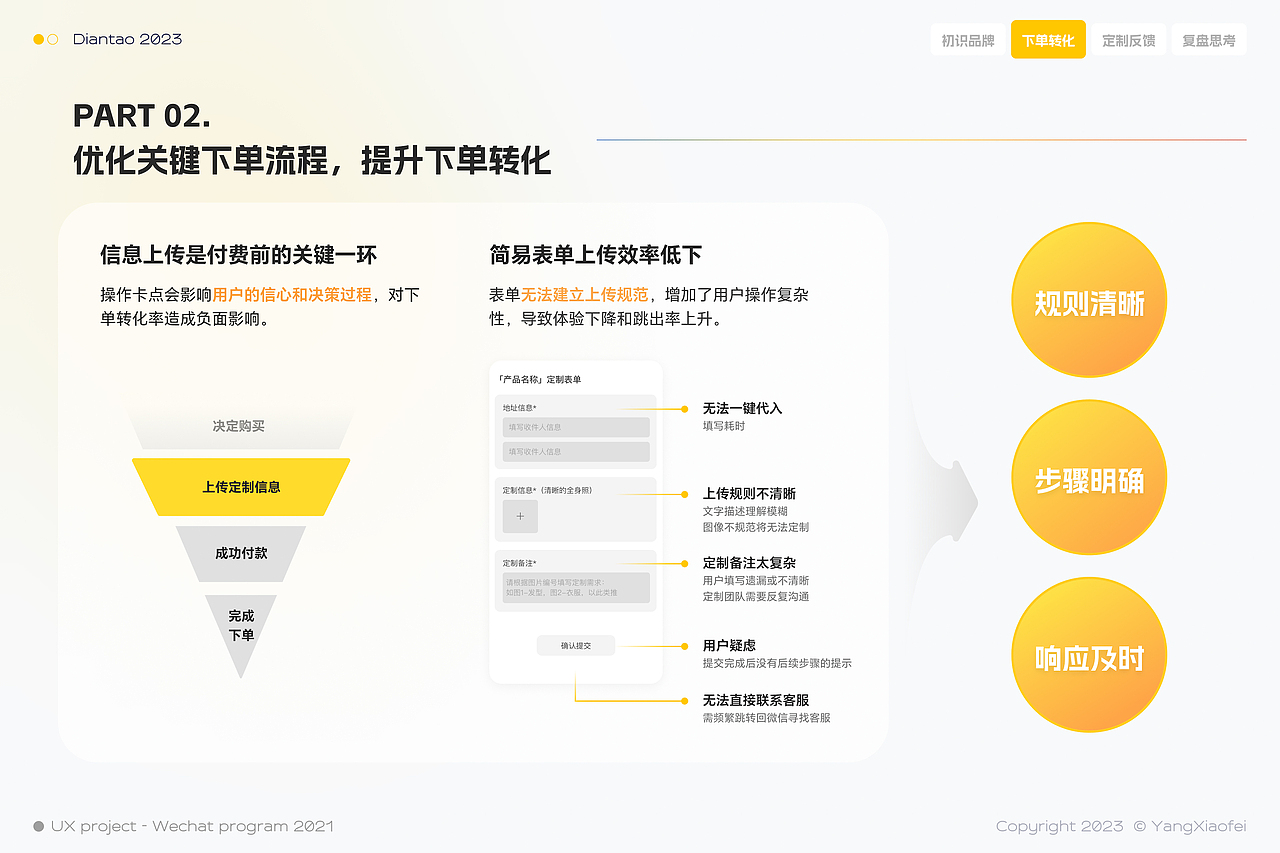
Task: Open the 初识品牌 tab
Action: [968, 40]
